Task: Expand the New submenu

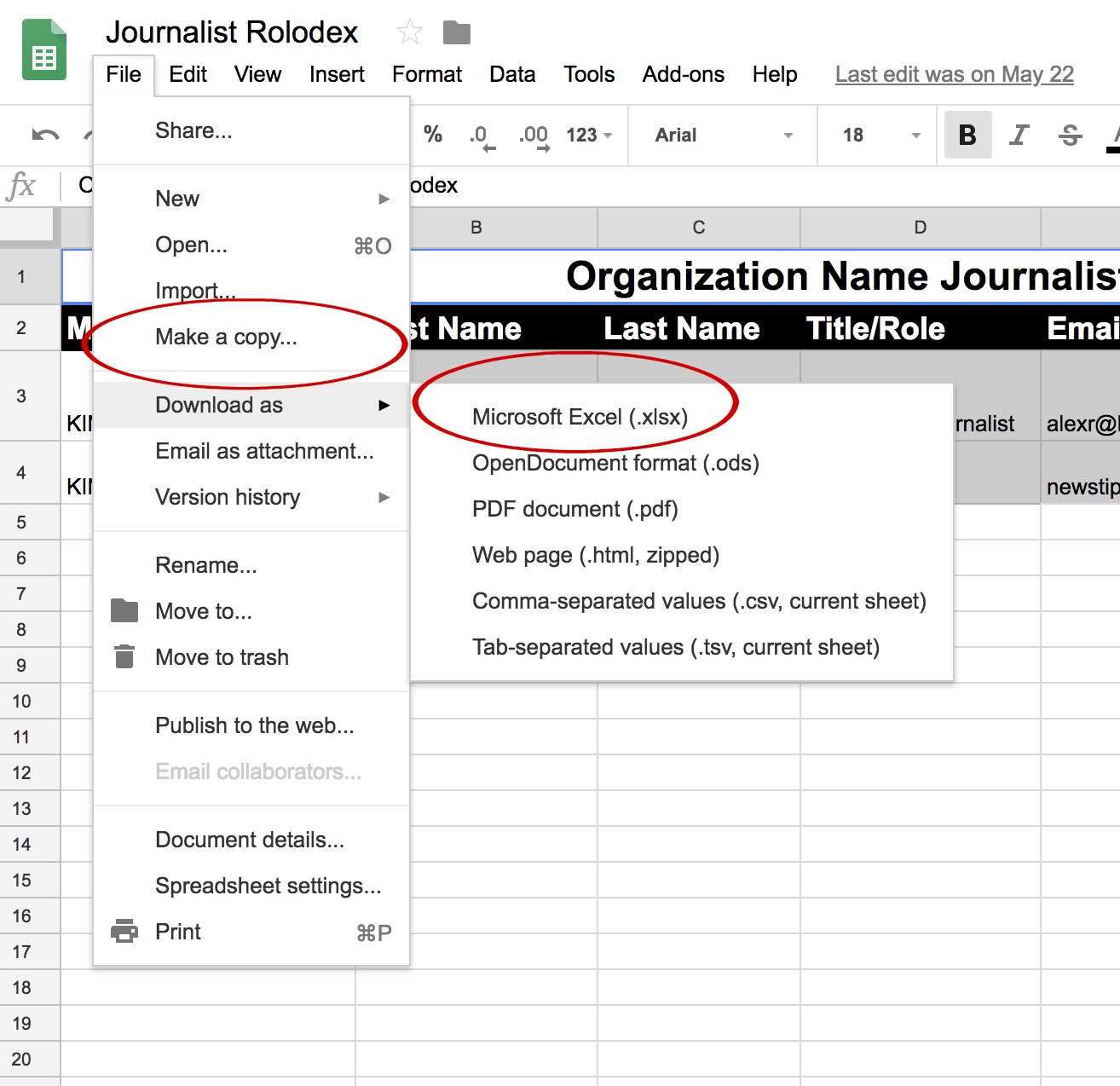Action: point(251,199)
